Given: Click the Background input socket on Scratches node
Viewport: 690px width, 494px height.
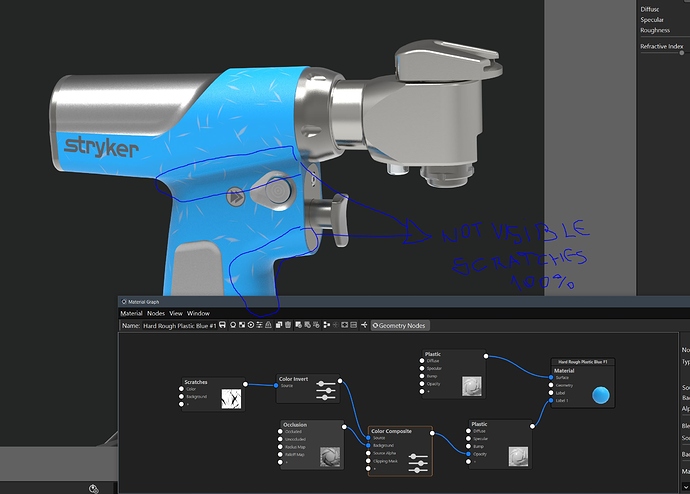Looking at the screenshot, I should coord(181,396).
